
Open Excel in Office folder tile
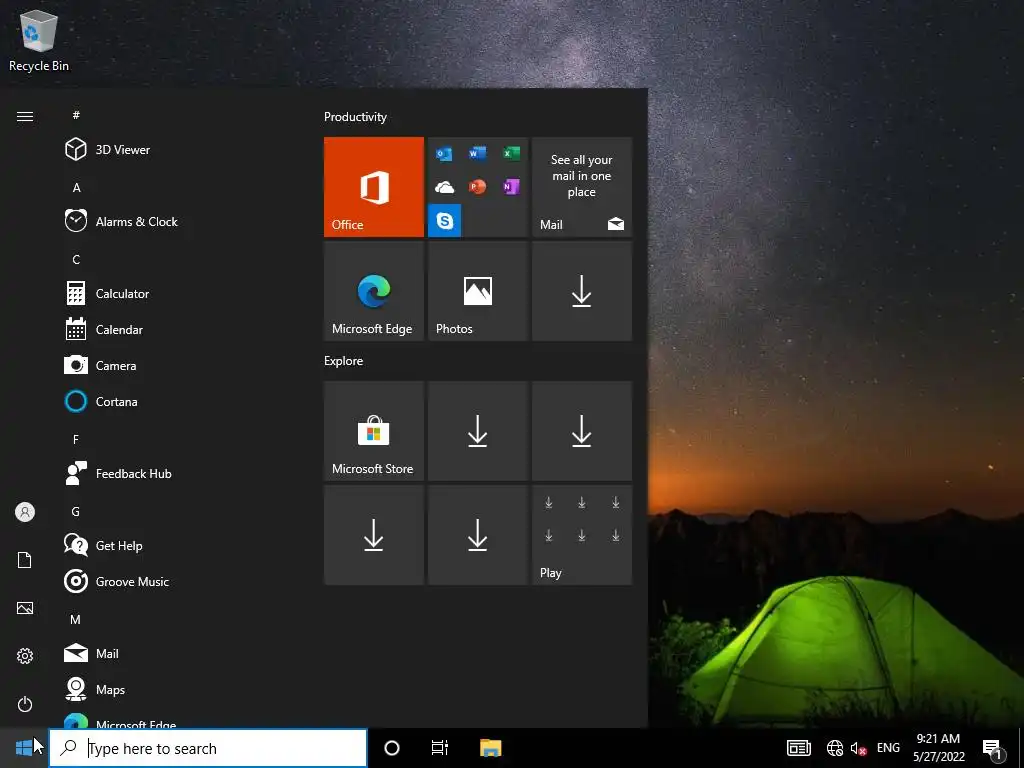pos(511,153)
